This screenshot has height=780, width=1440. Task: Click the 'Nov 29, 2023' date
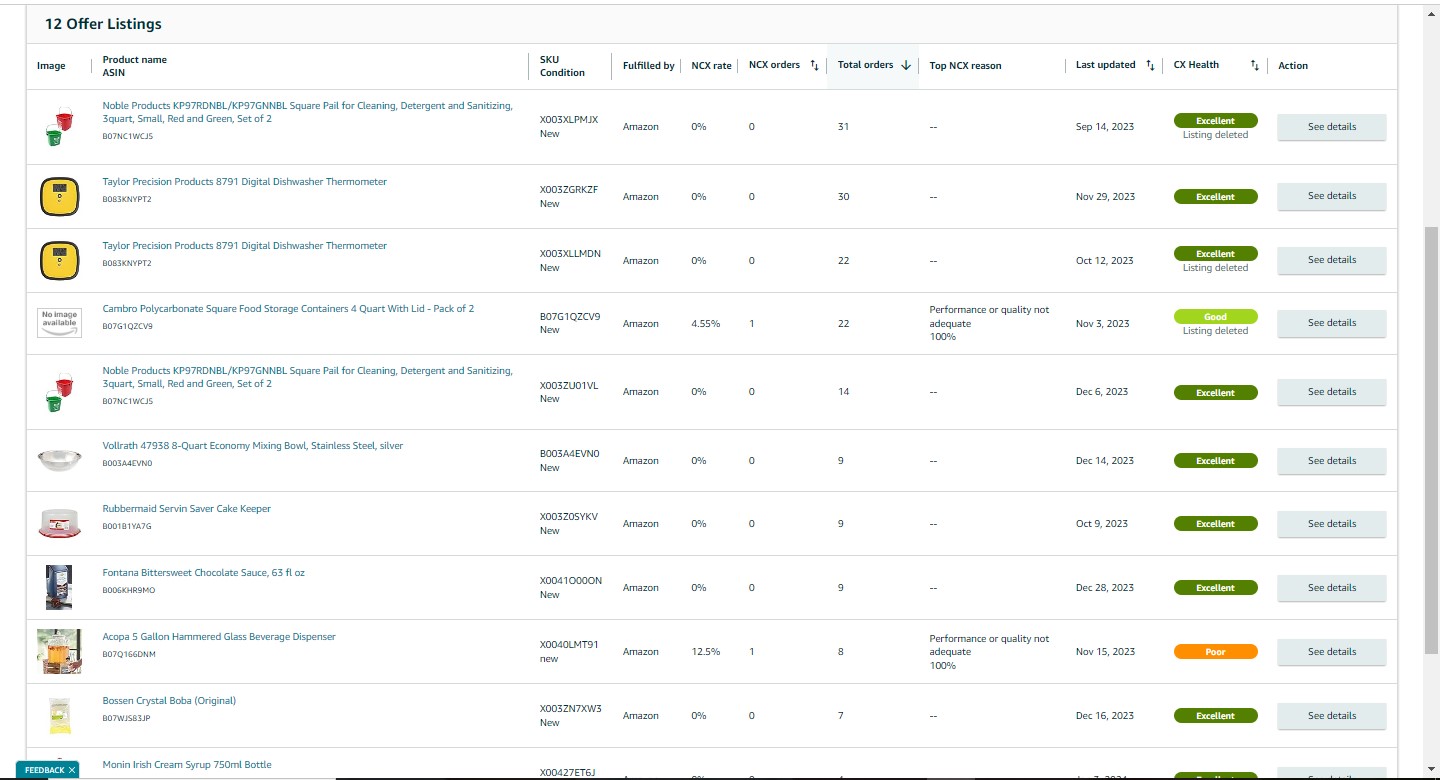(1105, 197)
